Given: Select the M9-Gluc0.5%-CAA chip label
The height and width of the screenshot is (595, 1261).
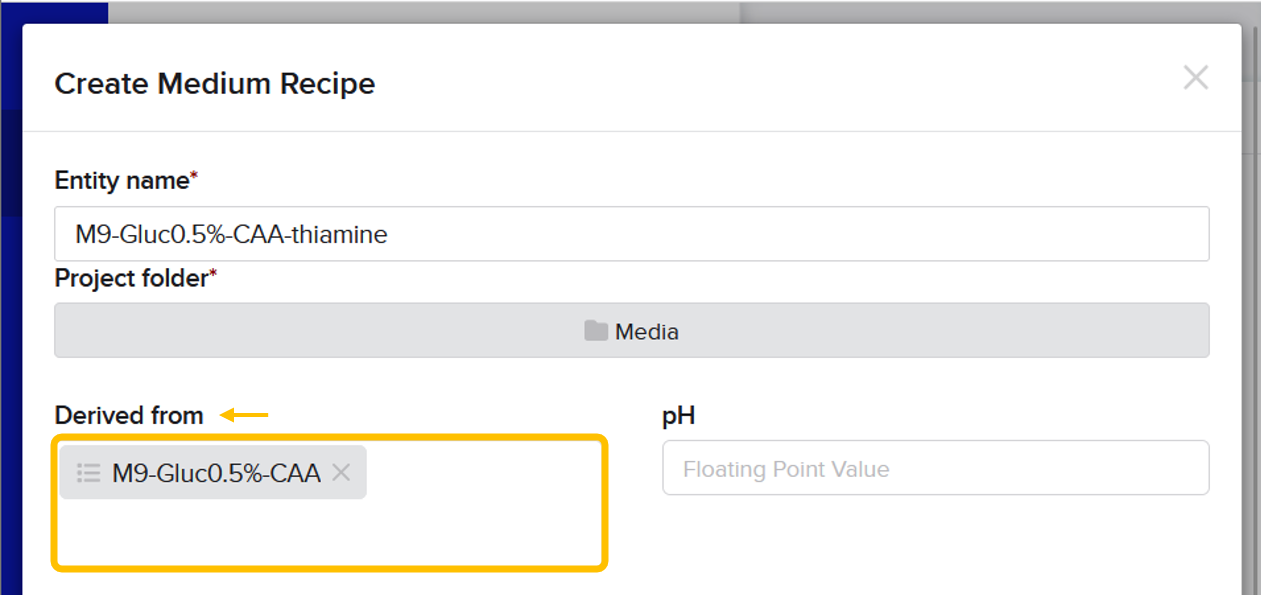Looking at the screenshot, I should [x=216, y=473].
